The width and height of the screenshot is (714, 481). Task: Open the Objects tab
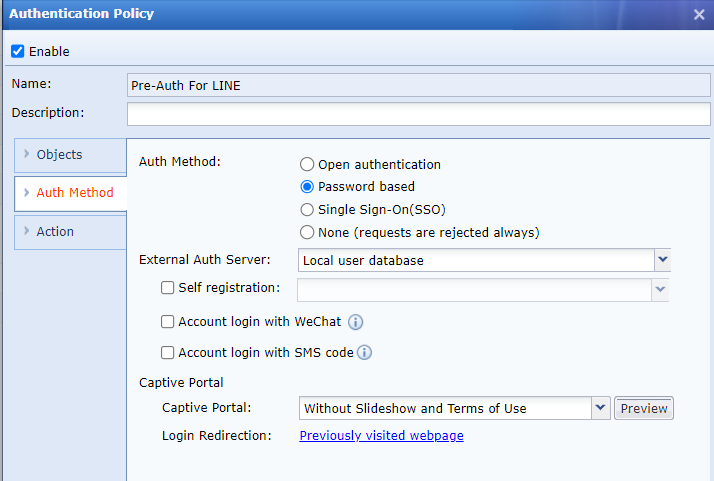click(x=71, y=155)
